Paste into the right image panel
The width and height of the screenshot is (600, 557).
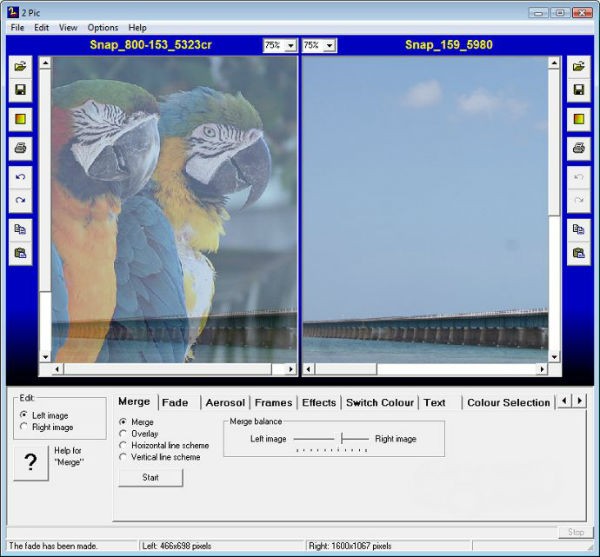(x=578, y=253)
